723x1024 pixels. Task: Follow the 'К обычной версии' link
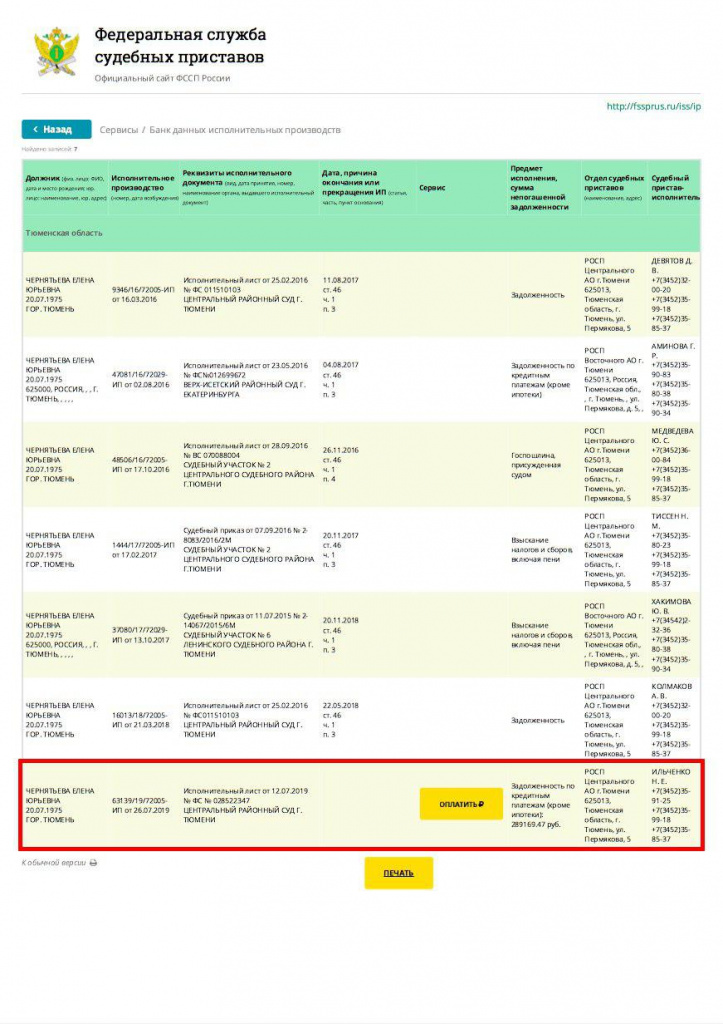tap(54, 862)
